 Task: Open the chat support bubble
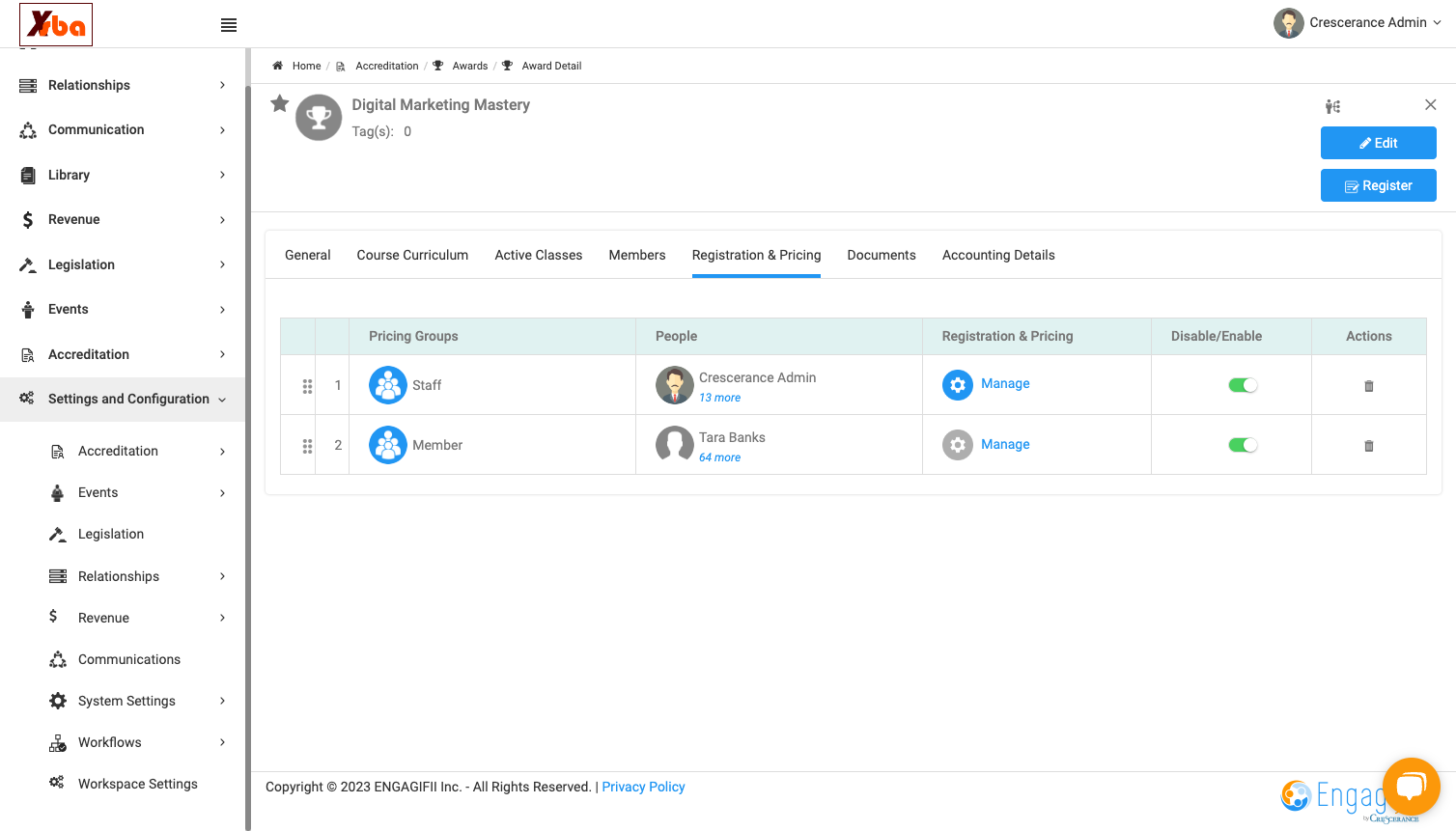[1412, 787]
